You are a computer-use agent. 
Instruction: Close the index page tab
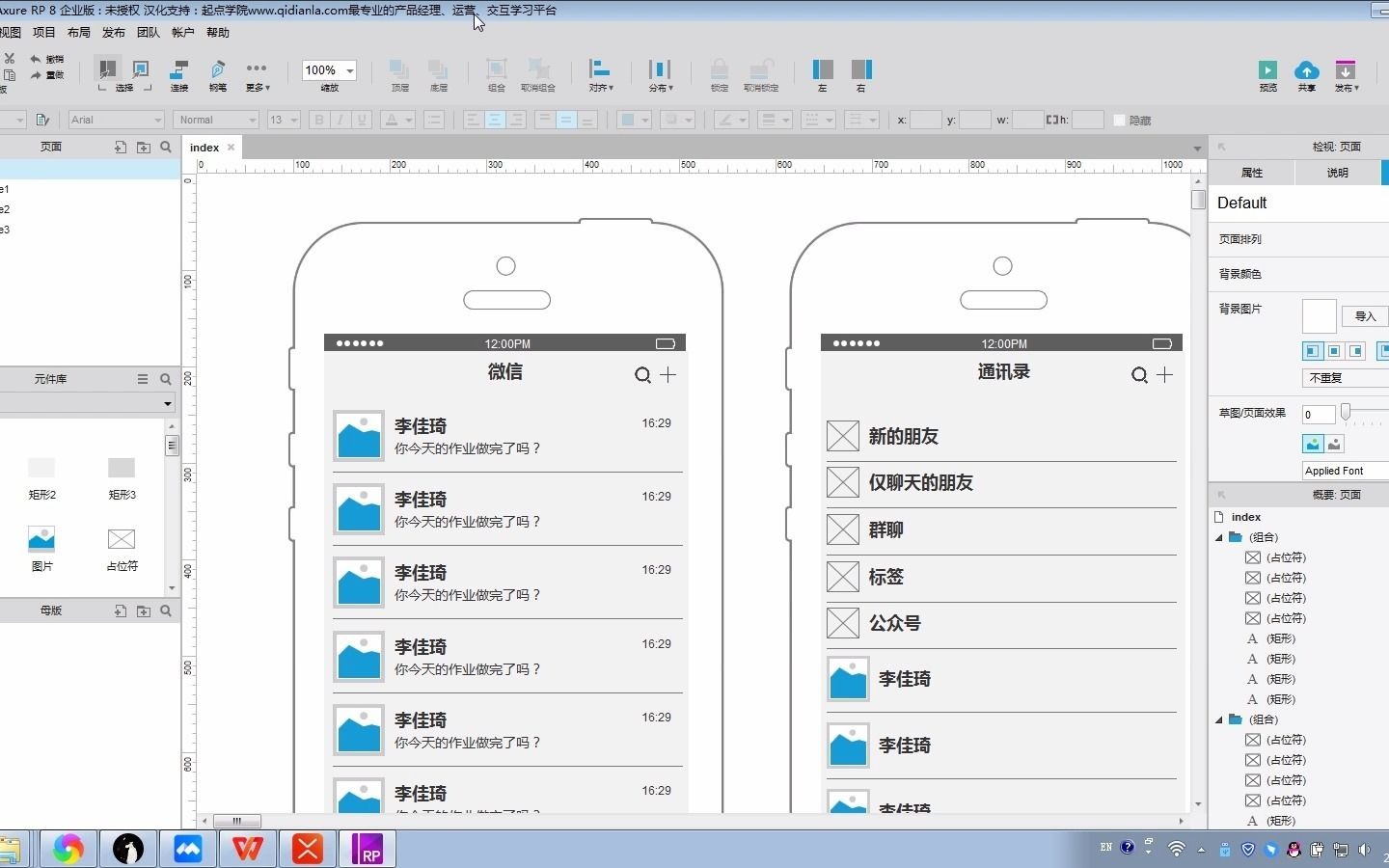pyautogui.click(x=231, y=148)
